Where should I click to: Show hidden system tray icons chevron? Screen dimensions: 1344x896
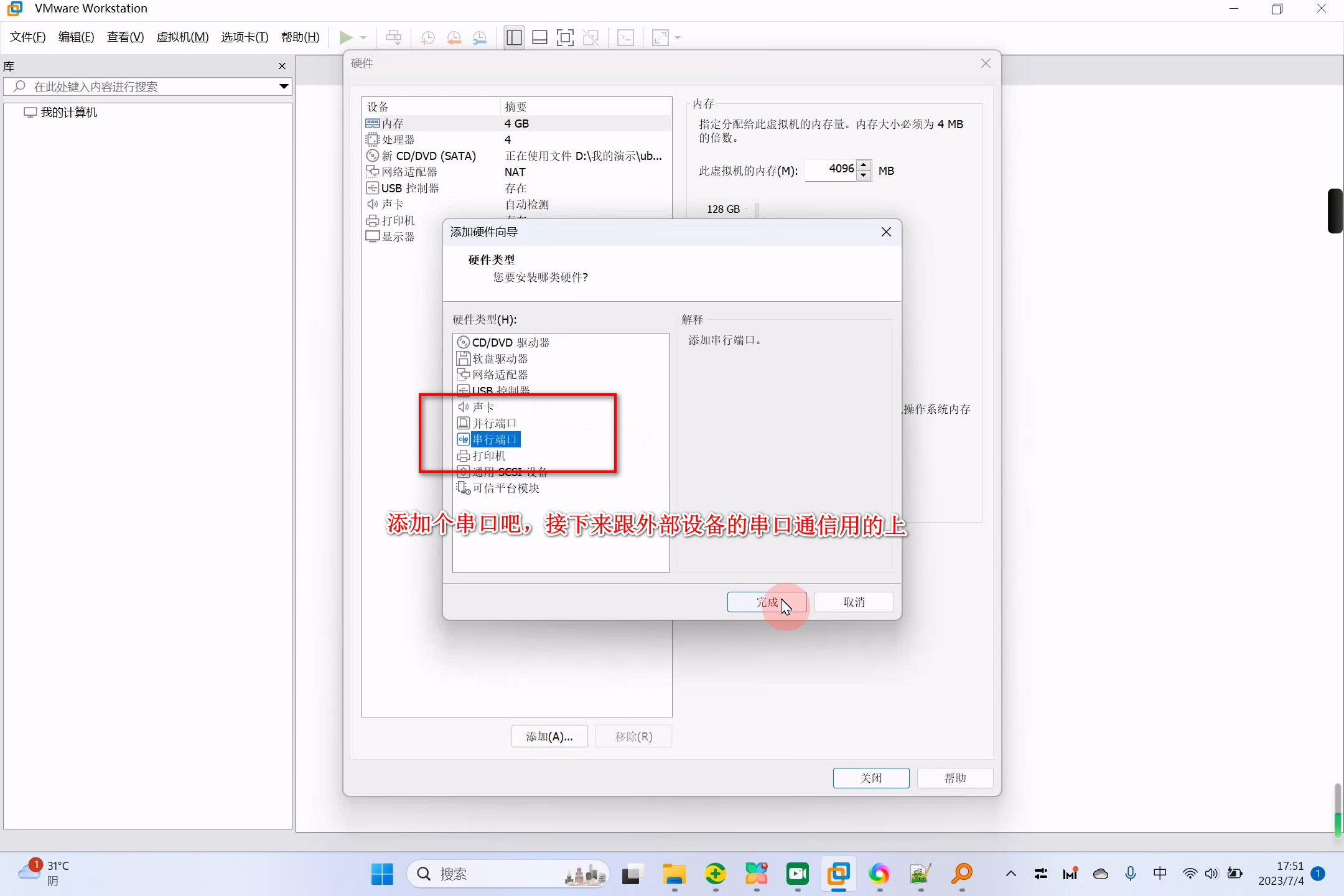pyautogui.click(x=1010, y=874)
